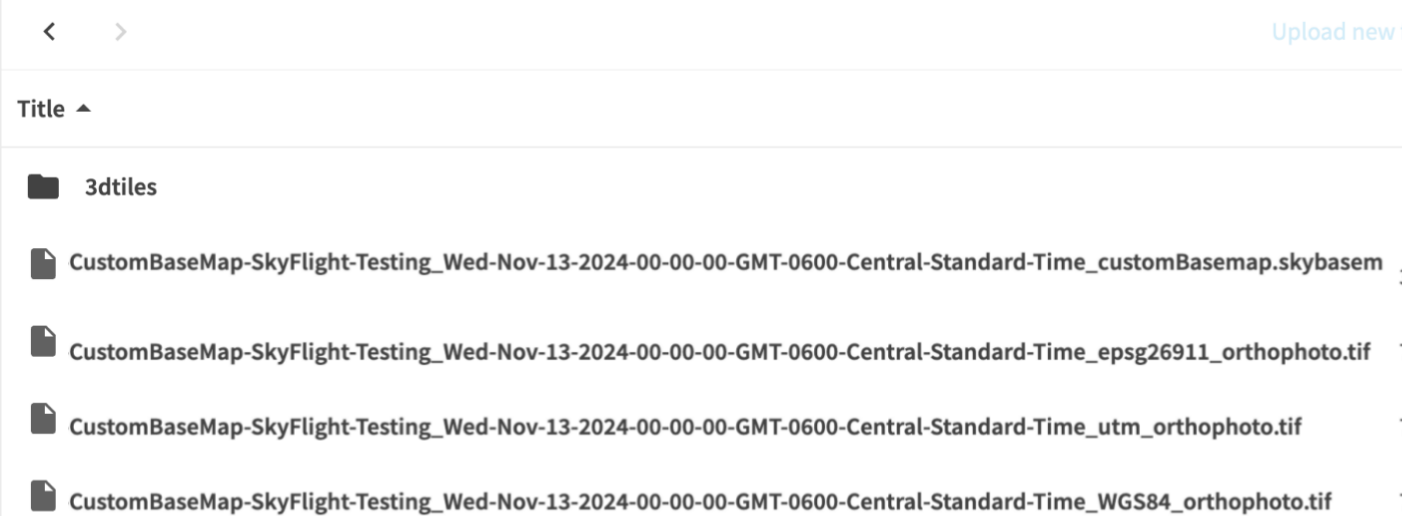Go back with the left chevron arrow
The width and height of the screenshot is (1402, 516).
(x=48, y=32)
